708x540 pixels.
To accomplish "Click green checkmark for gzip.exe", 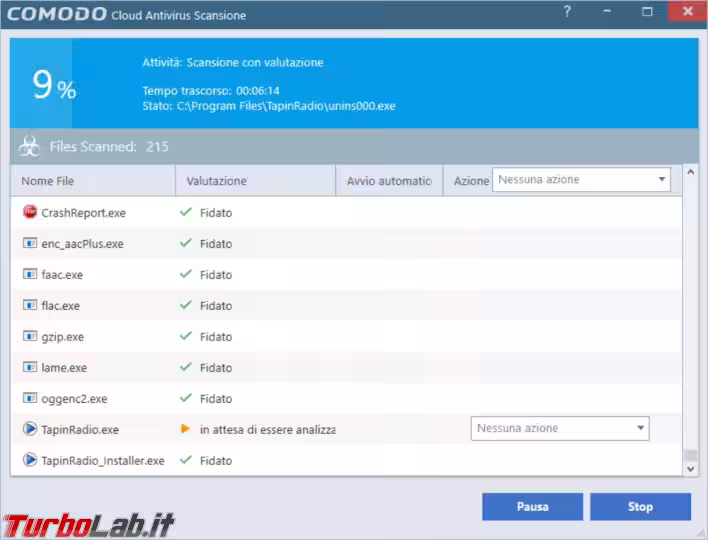I will (x=186, y=336).
